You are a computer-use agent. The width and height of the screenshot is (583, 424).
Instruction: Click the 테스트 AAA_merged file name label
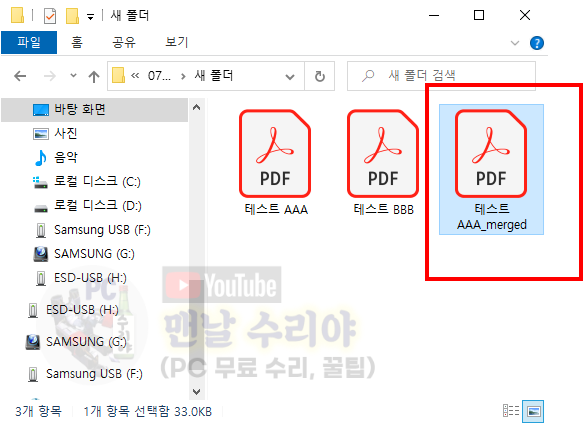[x=492, y=217]
